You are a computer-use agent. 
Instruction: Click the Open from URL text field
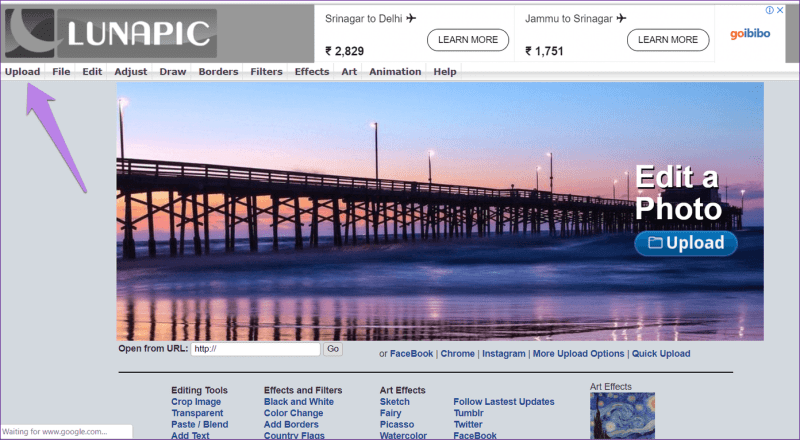click(256, 349)
